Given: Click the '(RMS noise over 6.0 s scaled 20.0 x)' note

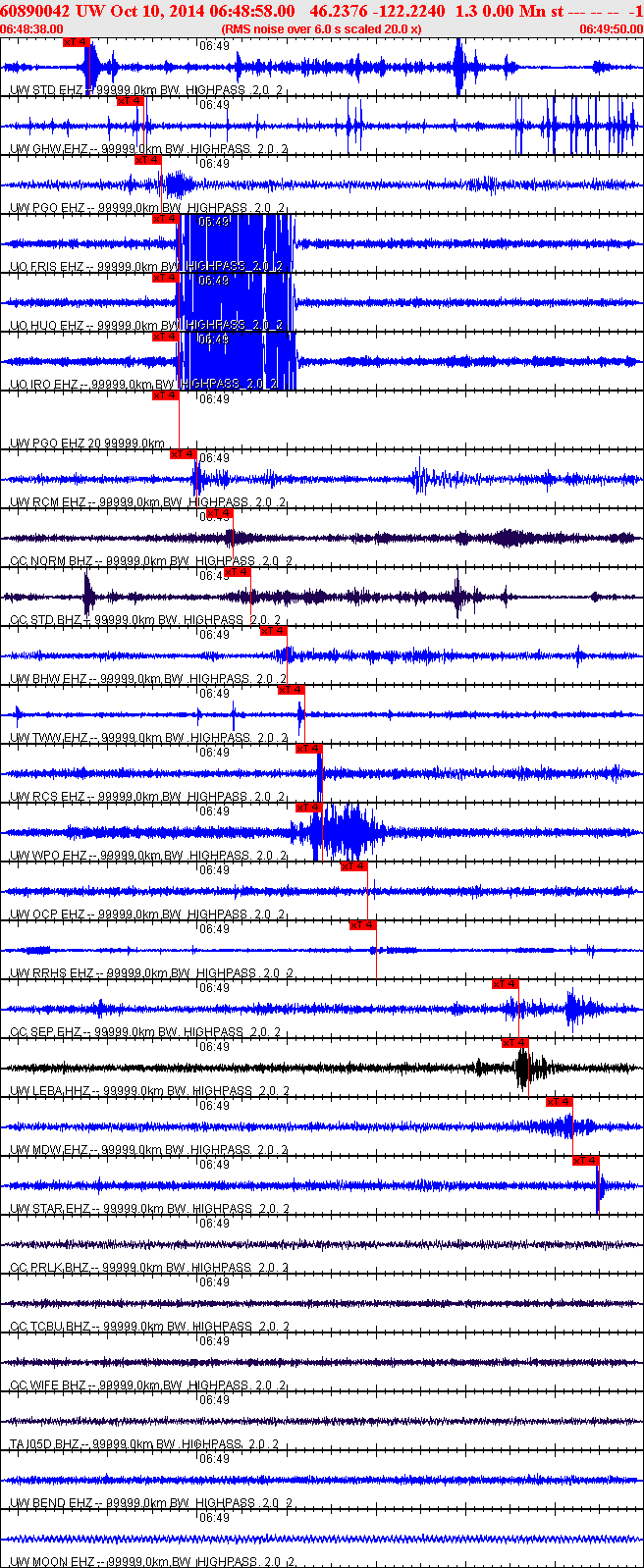Looking at the screenshot, I should (x=321, y=29).
